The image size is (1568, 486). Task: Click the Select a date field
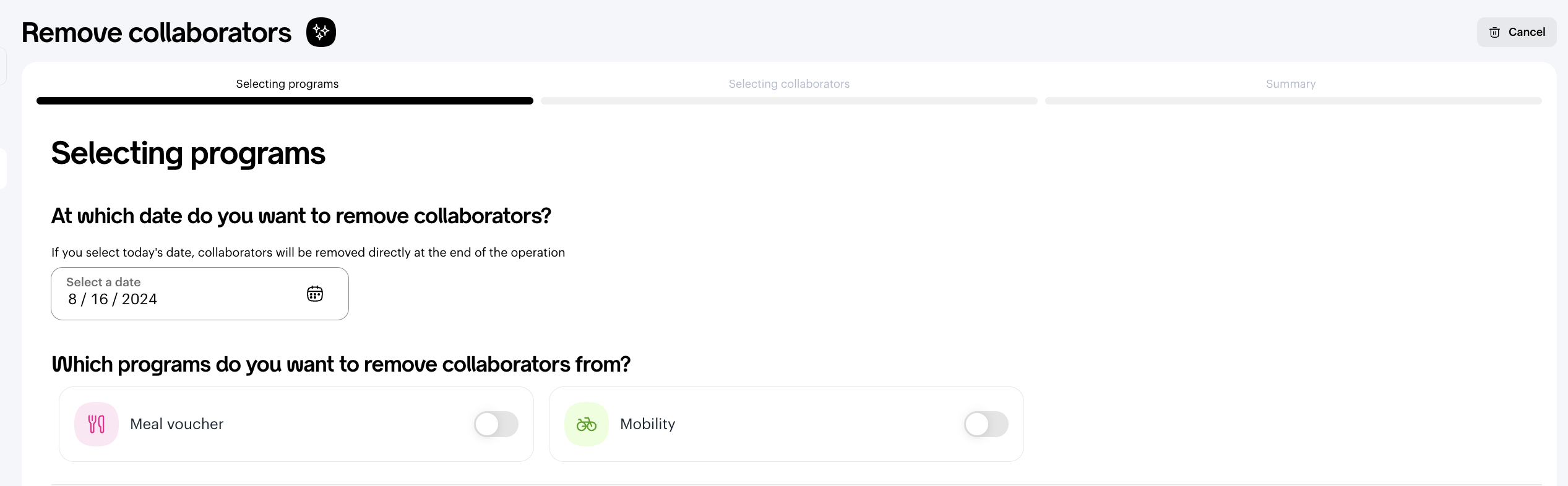click(200, 294)
